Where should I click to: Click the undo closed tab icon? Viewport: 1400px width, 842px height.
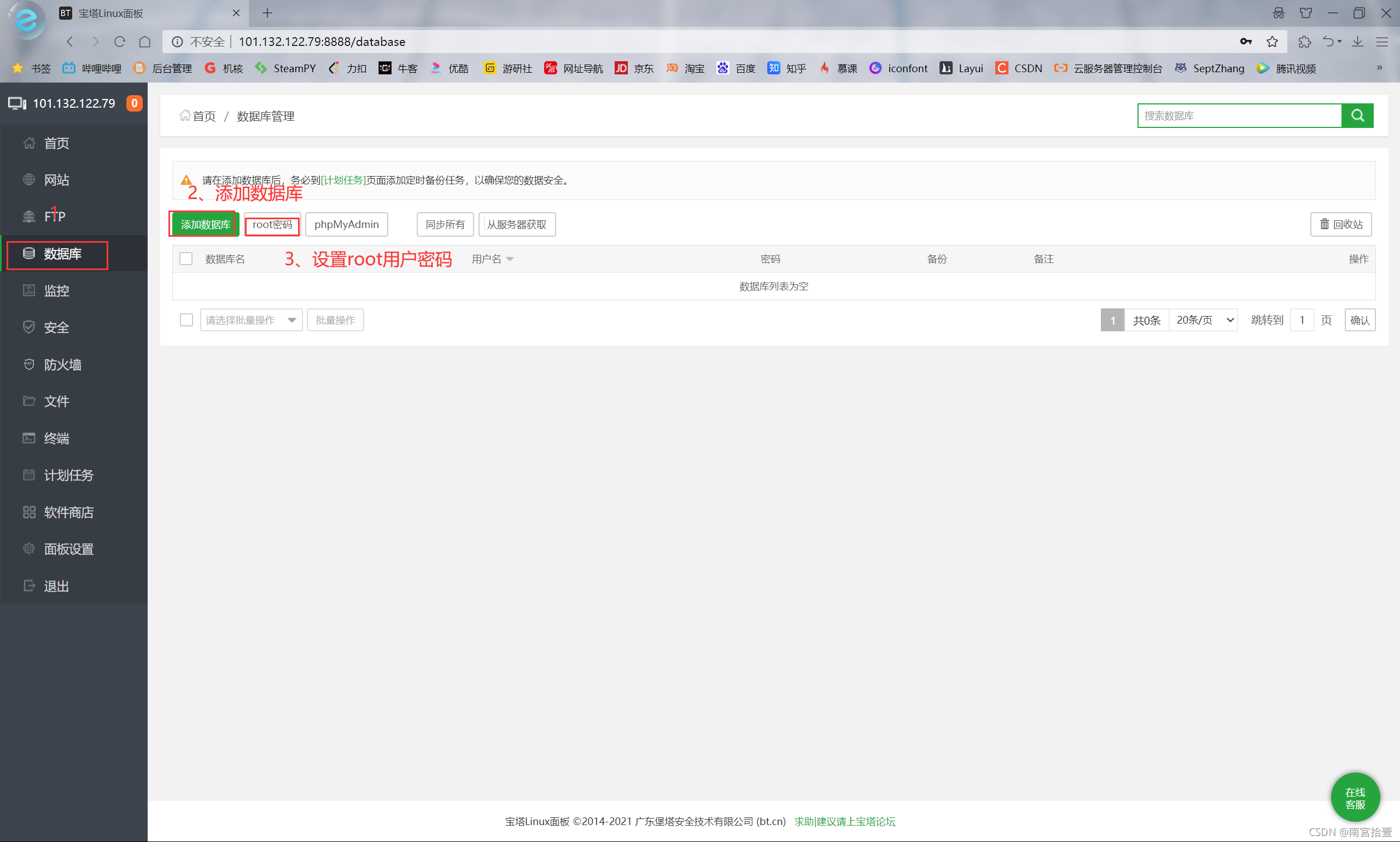point(1328,42)
